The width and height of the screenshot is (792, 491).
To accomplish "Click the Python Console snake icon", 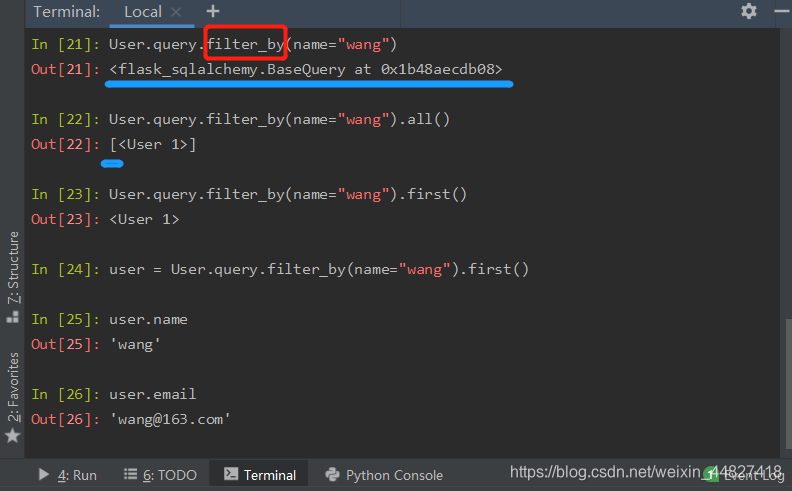I will [x=332, y=474].
